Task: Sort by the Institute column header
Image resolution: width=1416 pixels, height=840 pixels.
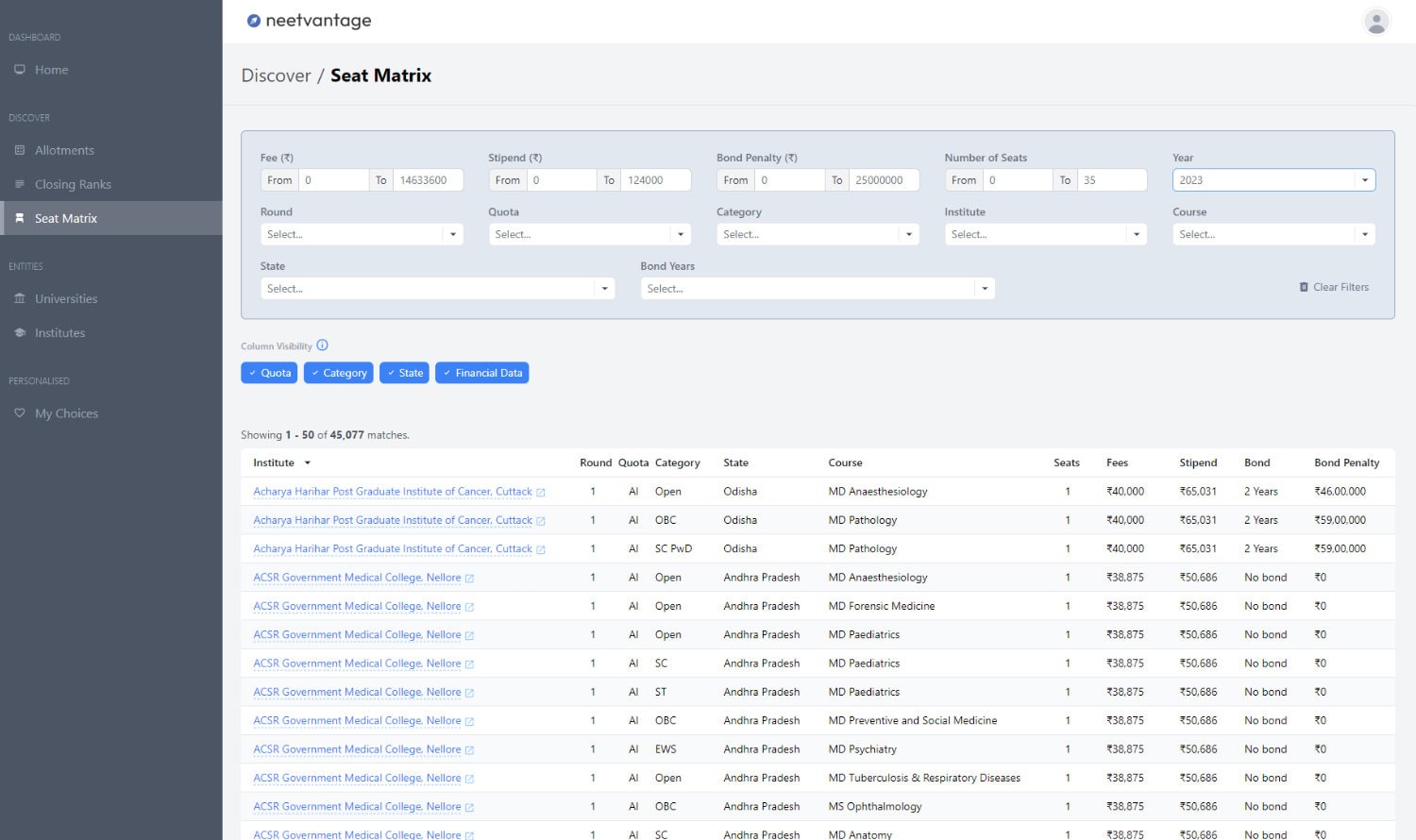Action: pos(274,462)
